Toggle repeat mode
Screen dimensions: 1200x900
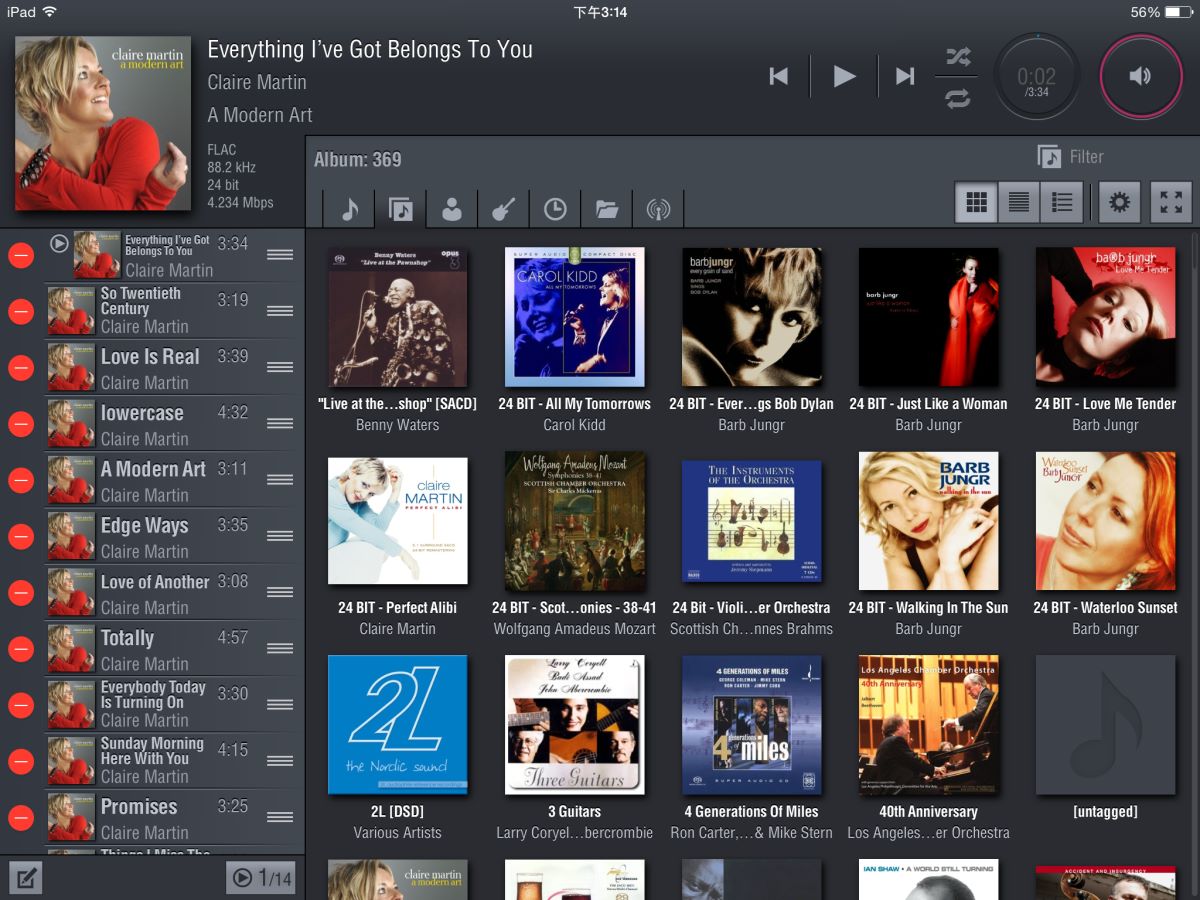click(957, 98)
